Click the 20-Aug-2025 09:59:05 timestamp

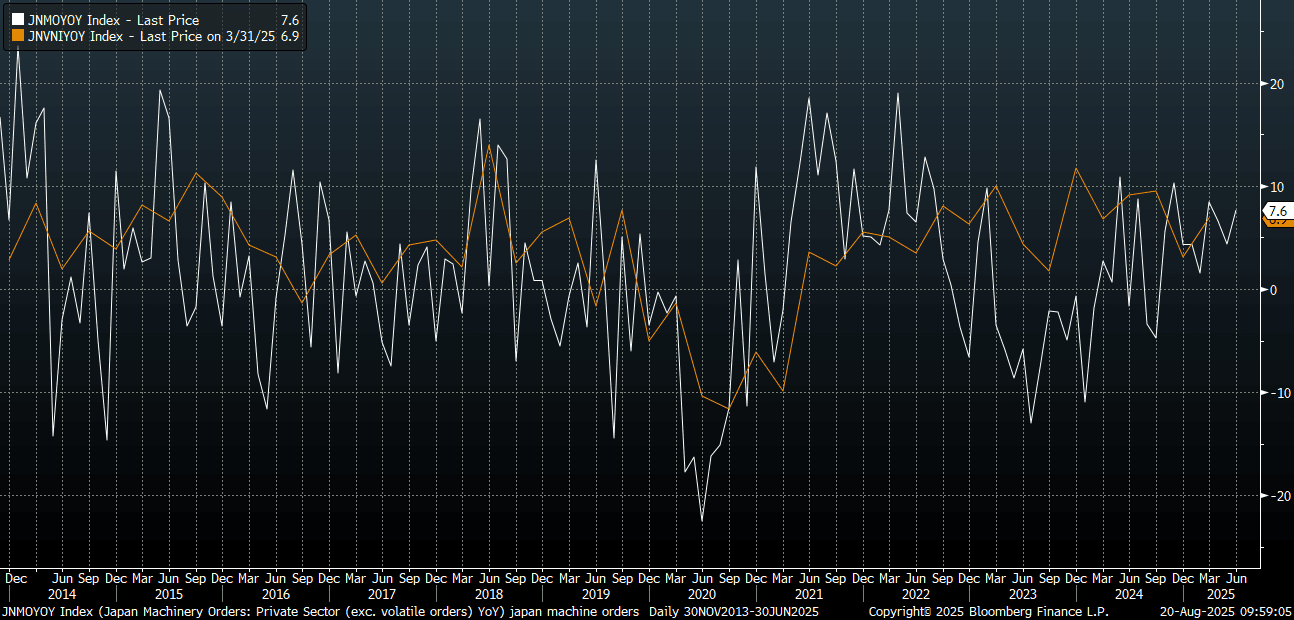pos(1224,610)
